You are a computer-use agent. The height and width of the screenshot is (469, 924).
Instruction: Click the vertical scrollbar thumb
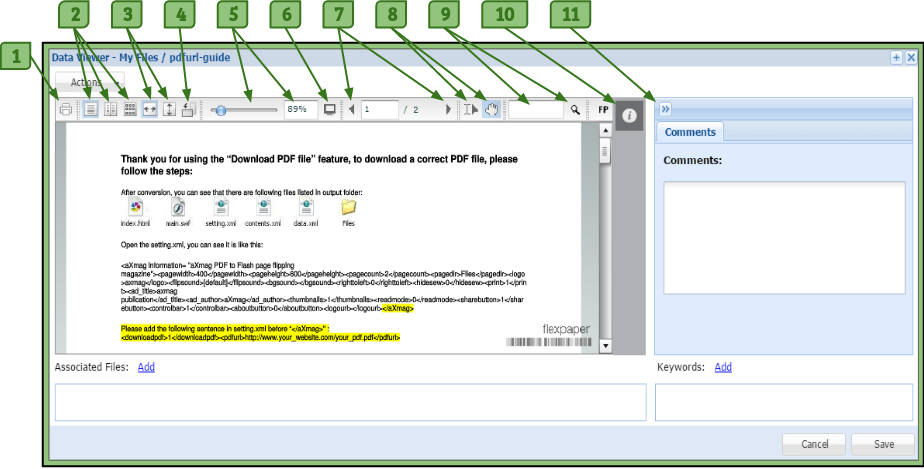(x=605, y=151)
